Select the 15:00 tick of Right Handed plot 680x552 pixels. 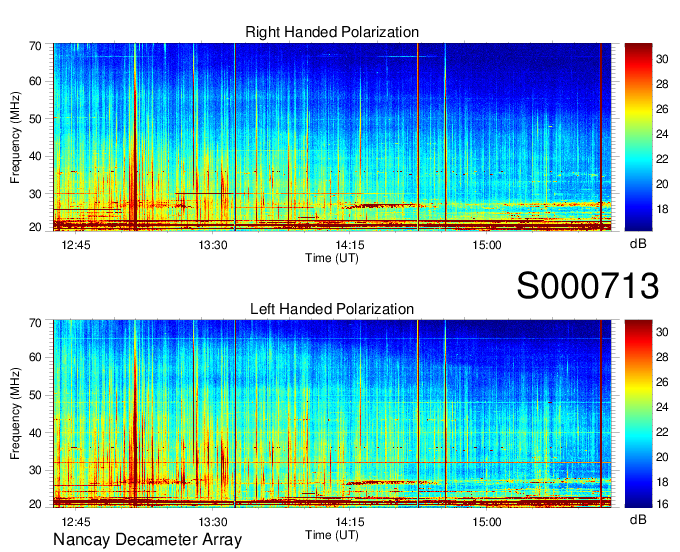click(487, 245)
